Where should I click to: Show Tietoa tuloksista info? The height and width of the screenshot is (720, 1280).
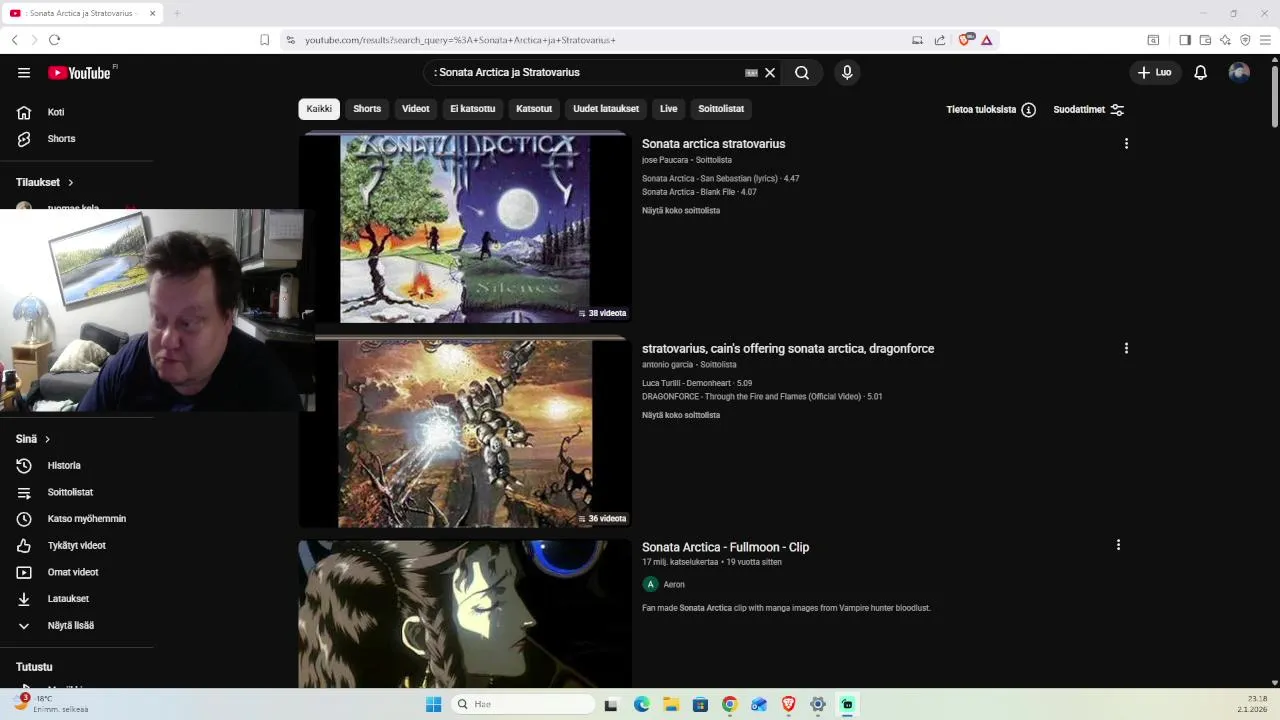pyautogui.click(x=991, y=109)
